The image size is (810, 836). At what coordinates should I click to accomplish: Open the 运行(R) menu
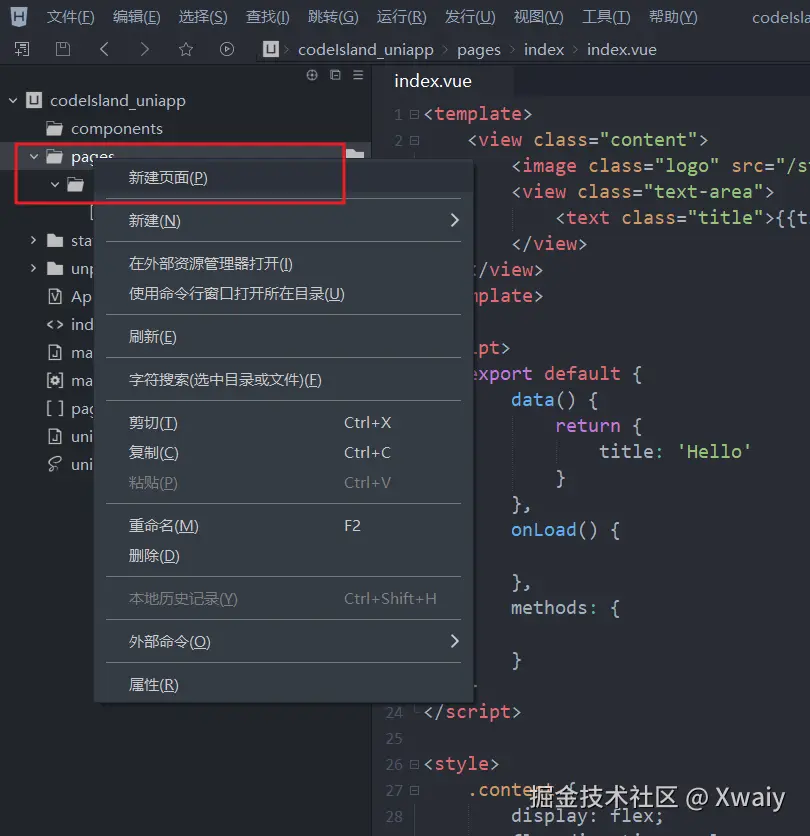[402, 17]
